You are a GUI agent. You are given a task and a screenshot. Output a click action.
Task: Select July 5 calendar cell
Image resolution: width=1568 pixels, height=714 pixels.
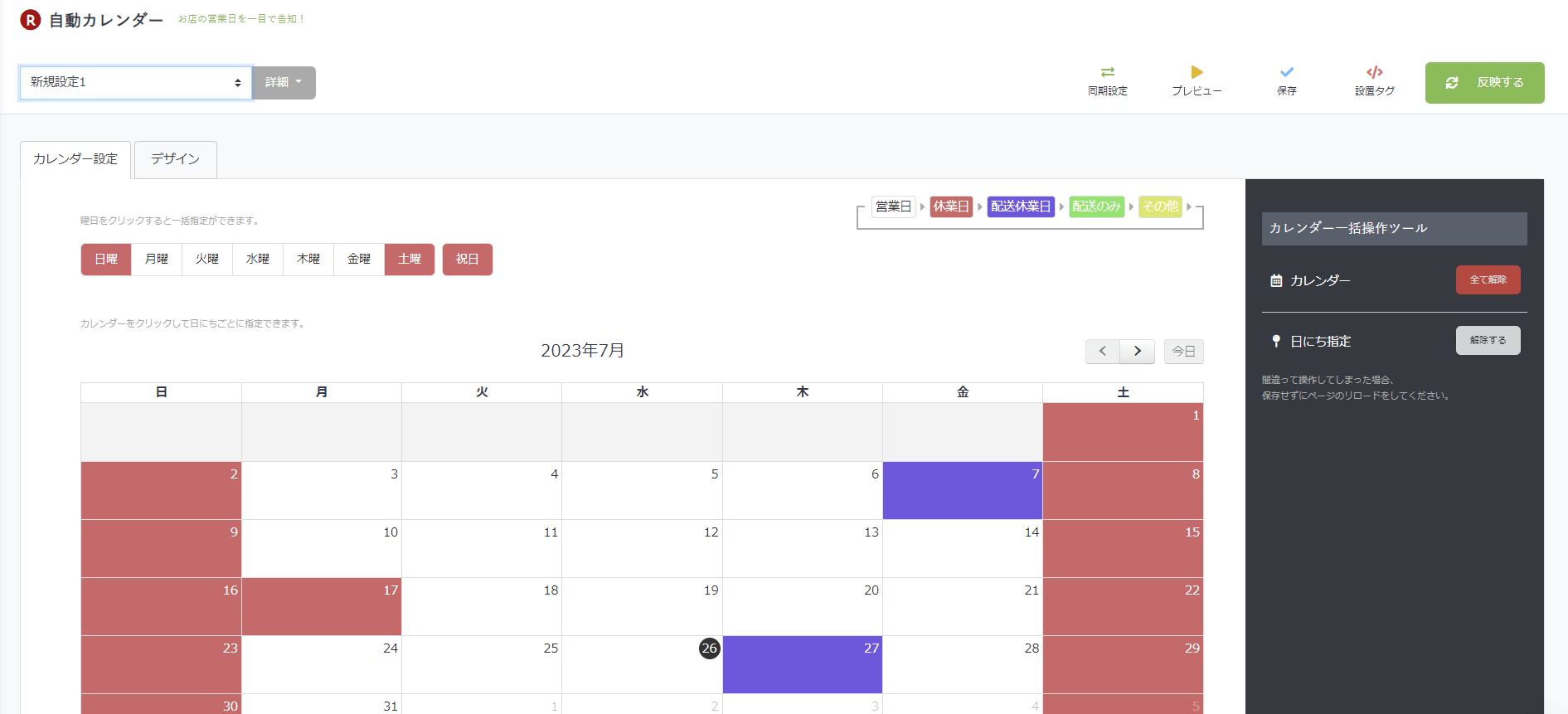(x=643, y=491)
